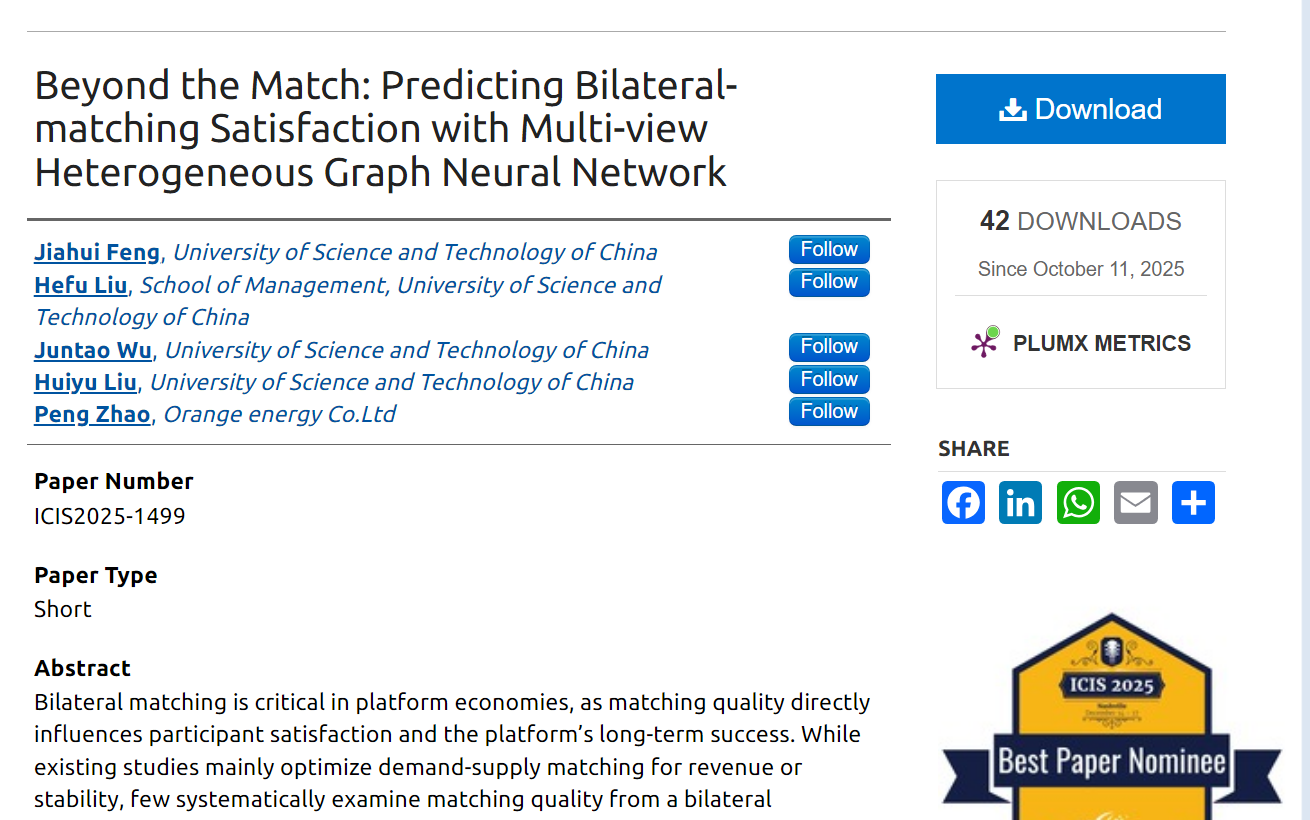This screenshot has height=820, width=1310.
Task: Share paper by Email icon
Action: coord(1136,502)
